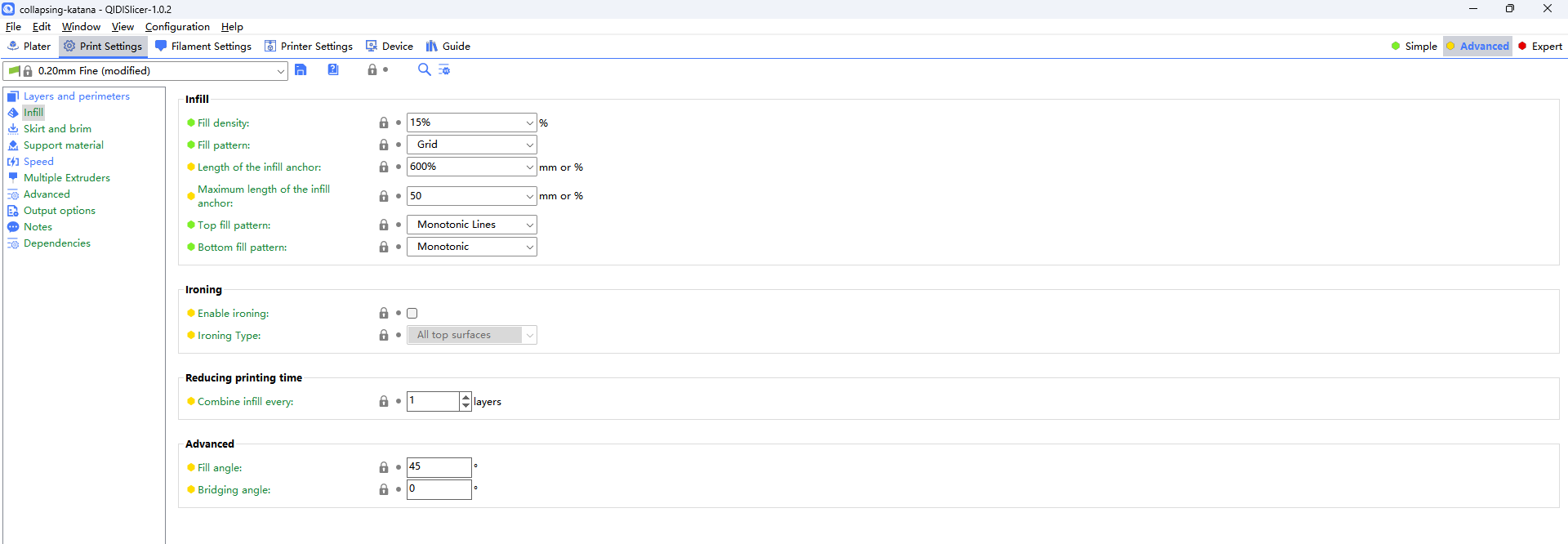Click the lock icon beside Fill density

click(384, 123)
